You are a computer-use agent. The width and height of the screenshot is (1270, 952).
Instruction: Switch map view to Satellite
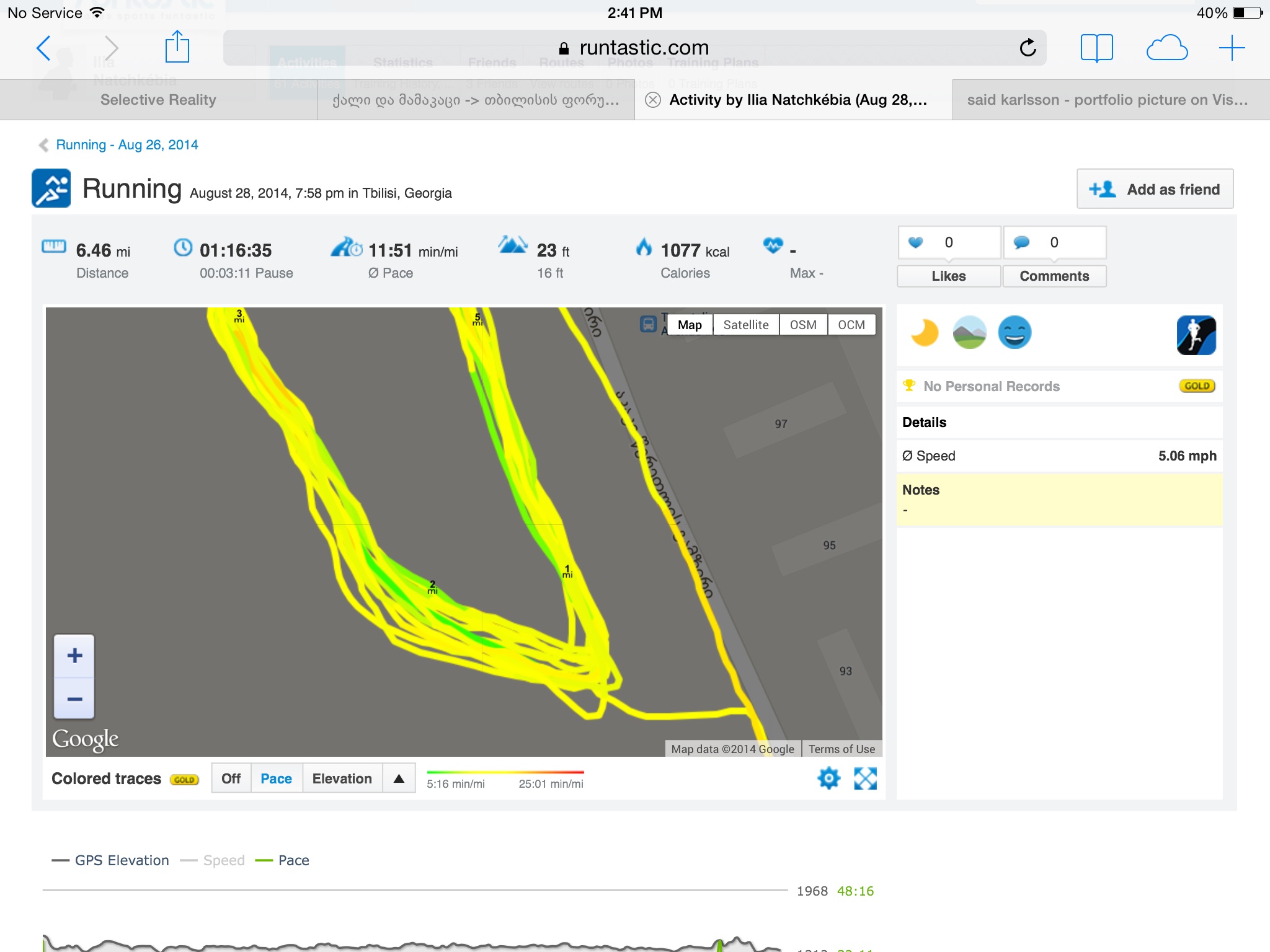[745, 325]
